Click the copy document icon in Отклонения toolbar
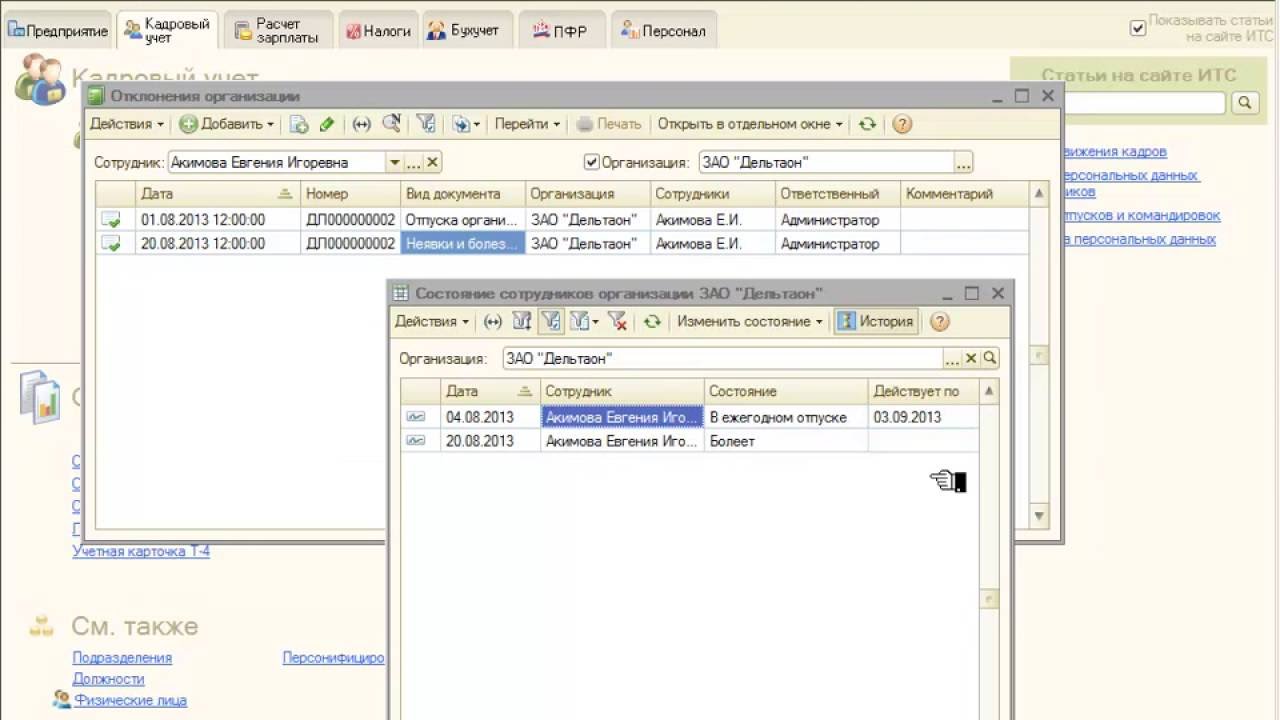Screen dimensions: 1280x720 tap(299, 124)
